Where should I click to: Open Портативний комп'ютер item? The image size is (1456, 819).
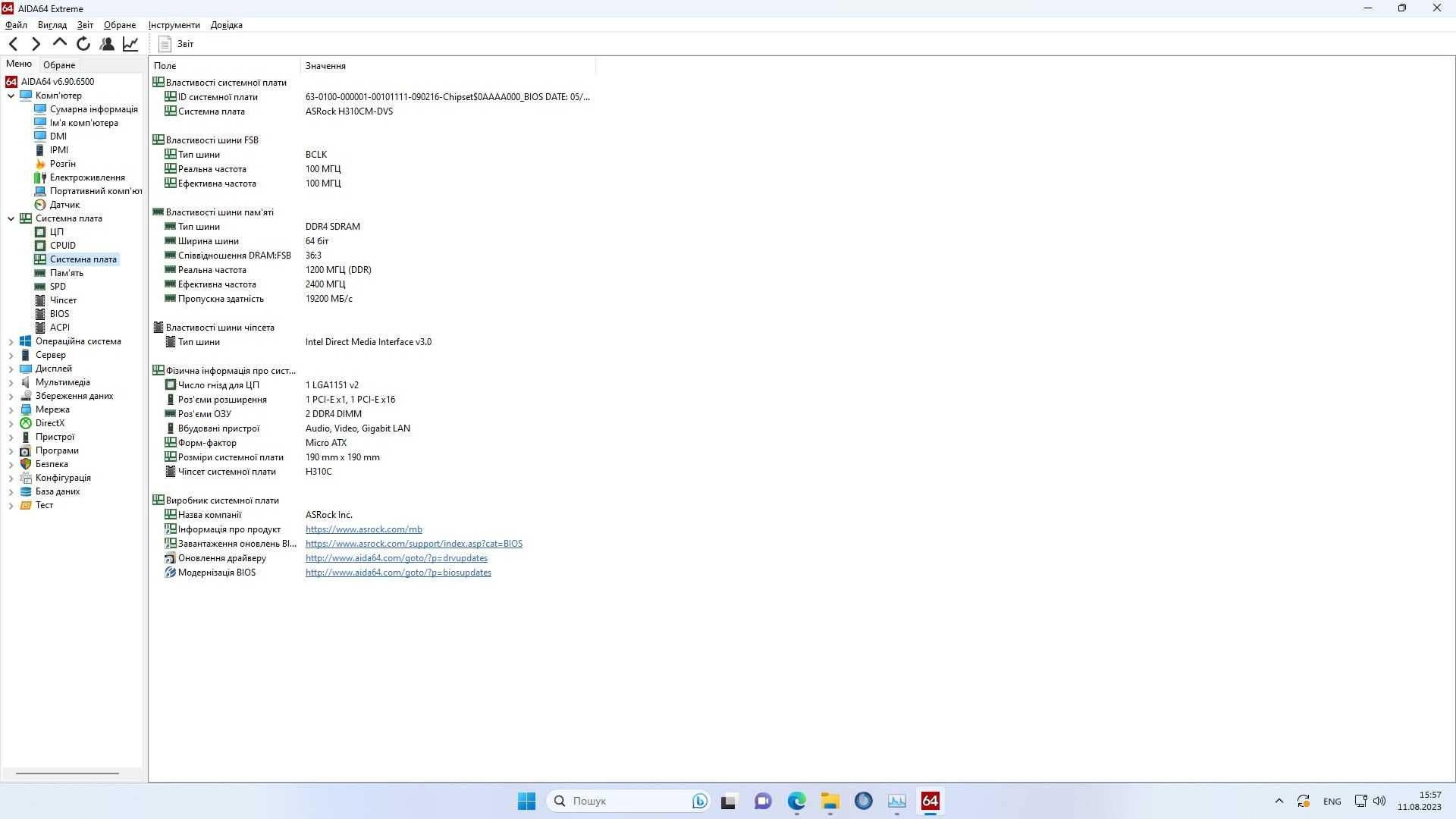coord(96,191)
